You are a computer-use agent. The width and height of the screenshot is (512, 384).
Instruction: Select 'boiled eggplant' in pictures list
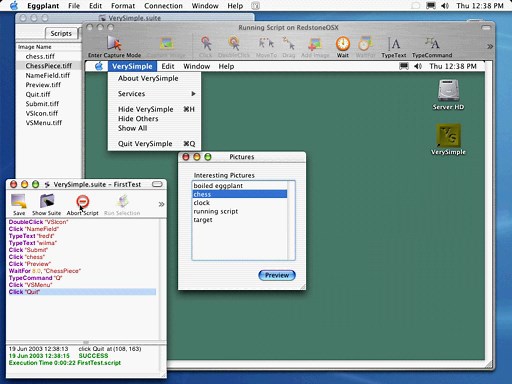click(239, 186)
